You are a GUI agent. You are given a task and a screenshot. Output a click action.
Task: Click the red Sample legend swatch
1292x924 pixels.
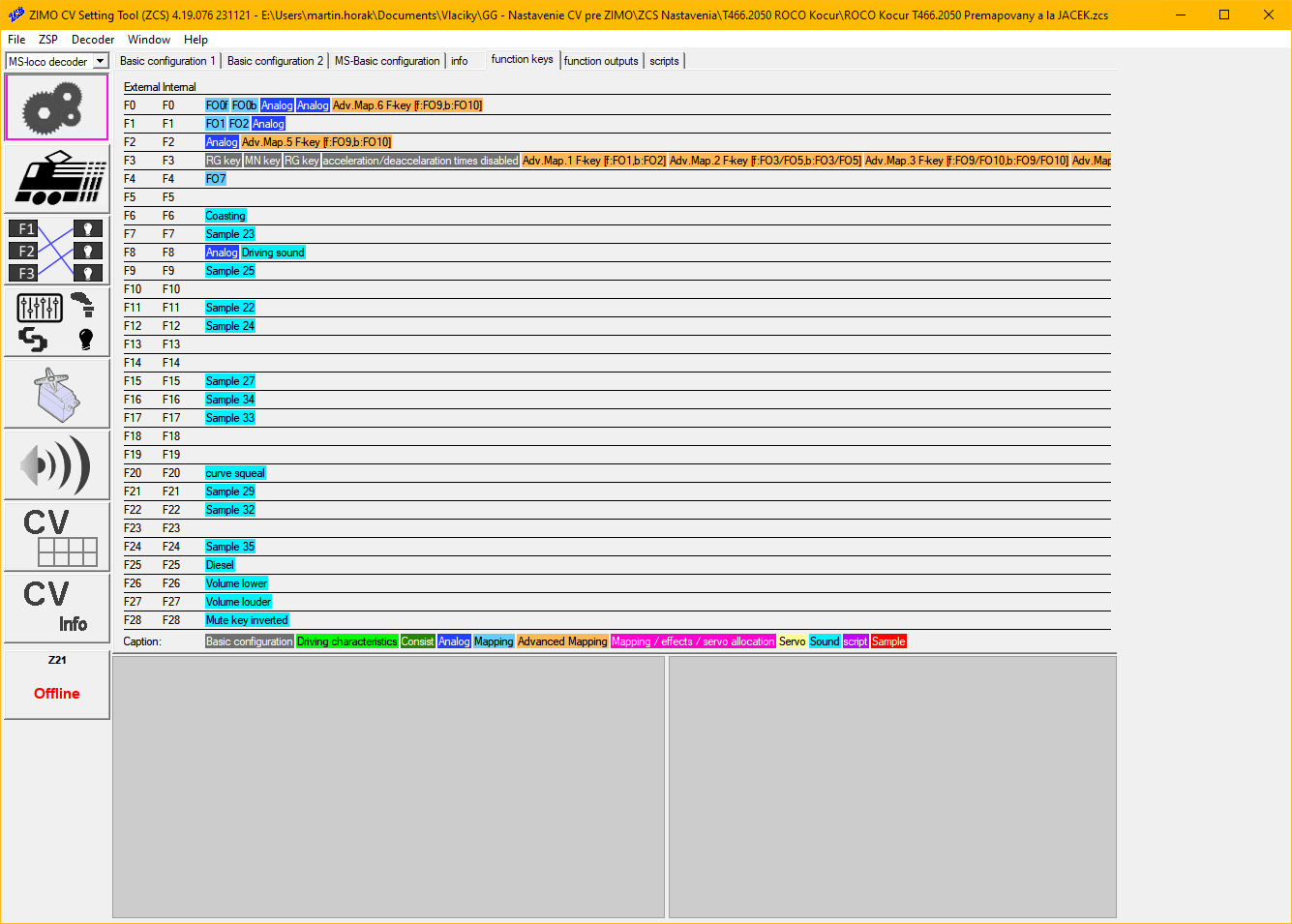(x=888, y=641)
